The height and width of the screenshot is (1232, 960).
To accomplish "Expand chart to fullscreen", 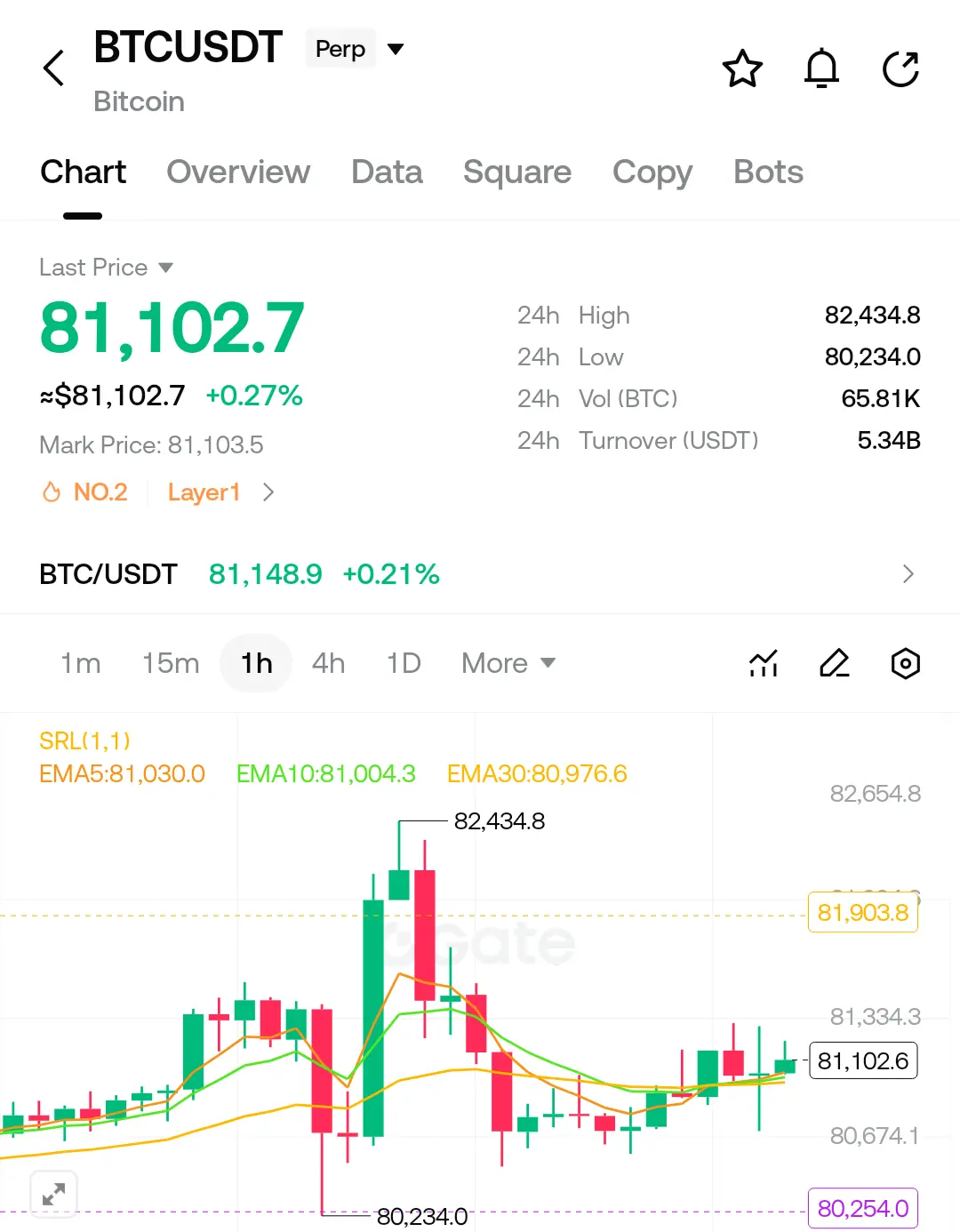I will click(53, 1194).
